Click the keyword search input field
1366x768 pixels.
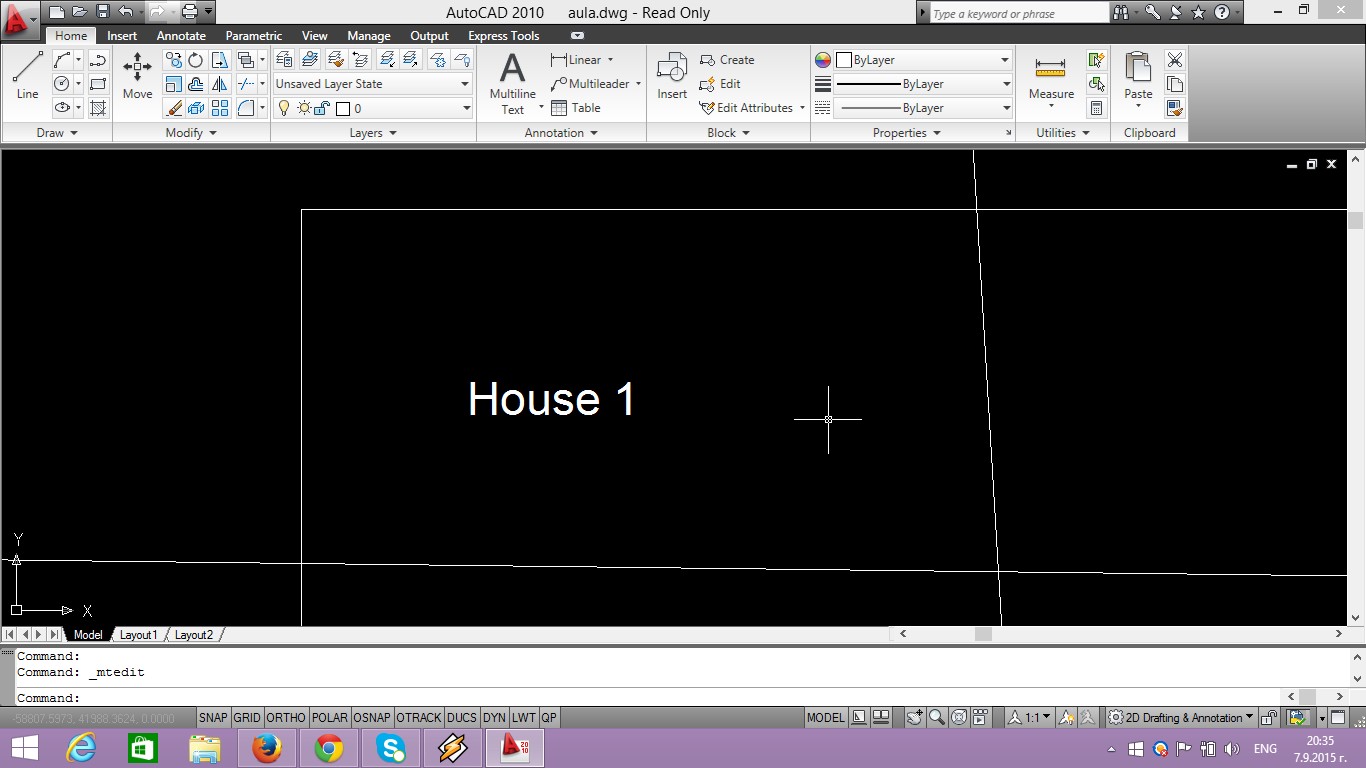1018,13
